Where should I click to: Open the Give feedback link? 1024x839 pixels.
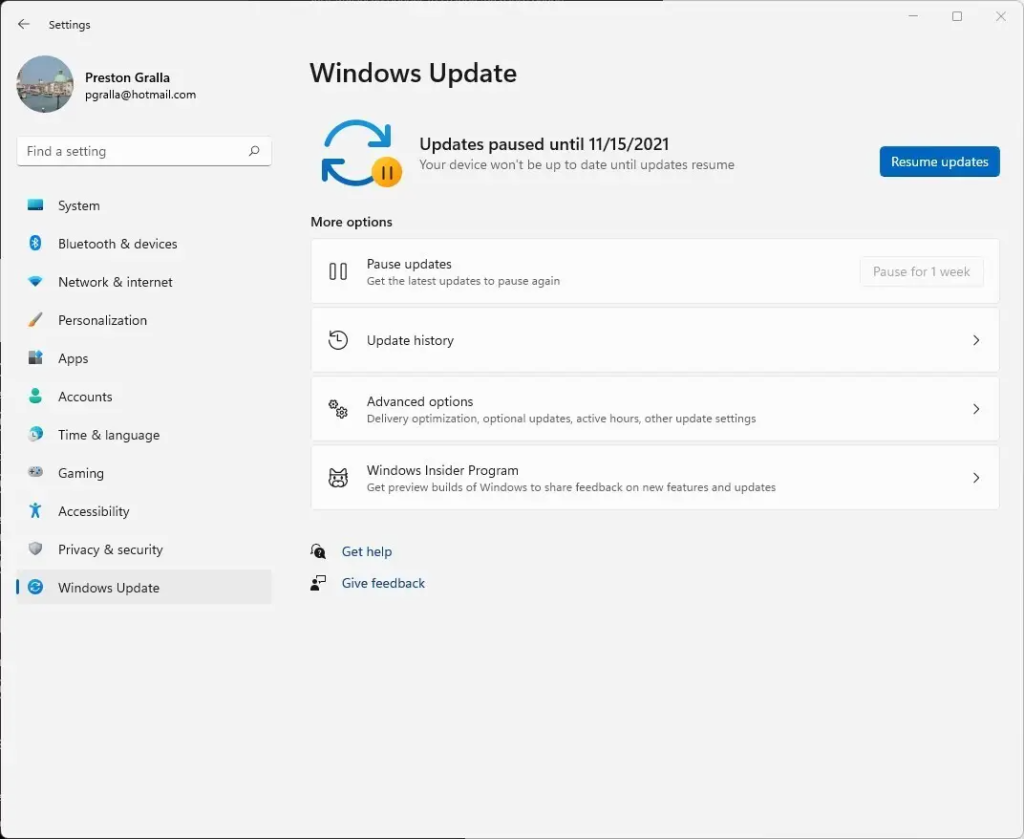pos(383,583)
